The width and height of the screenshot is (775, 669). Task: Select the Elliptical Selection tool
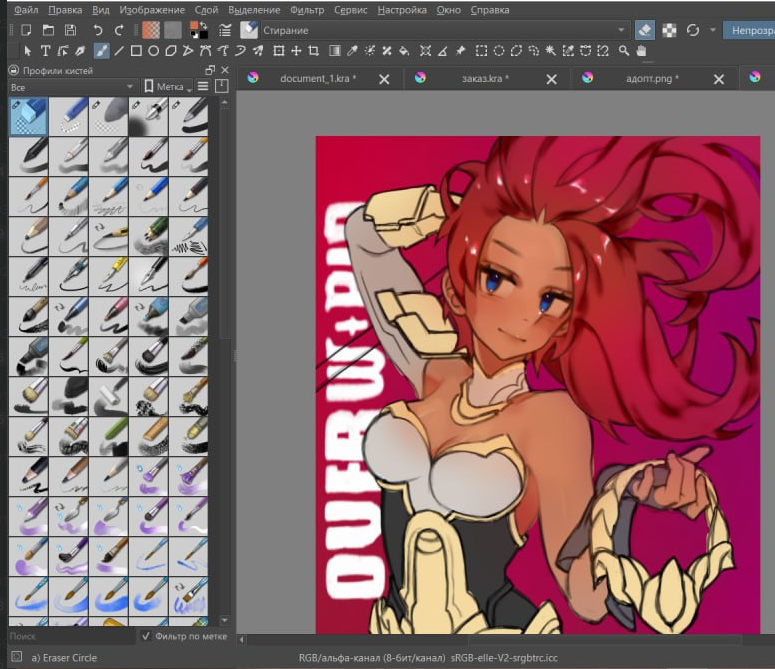(499, 51)
